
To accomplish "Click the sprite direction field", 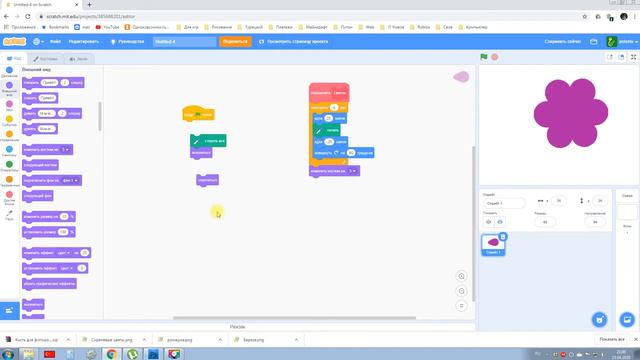I will click(595, 222).
